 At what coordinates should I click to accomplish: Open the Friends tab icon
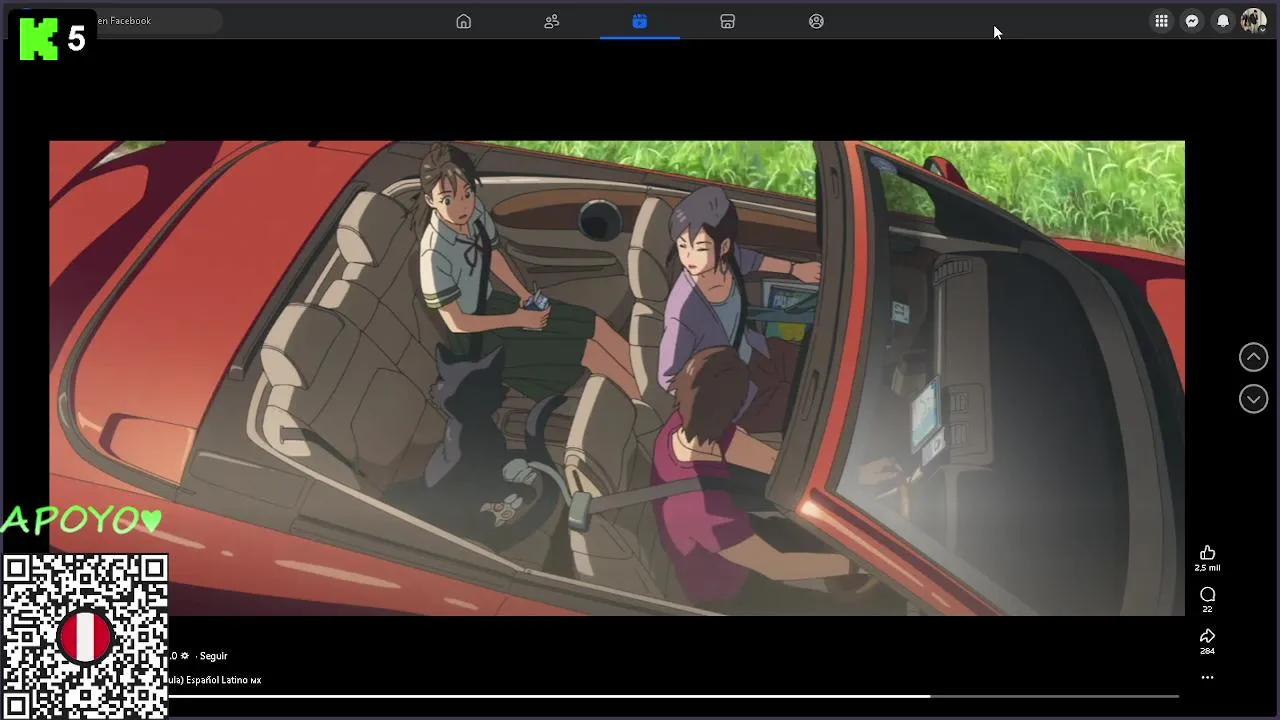(551, 21)
